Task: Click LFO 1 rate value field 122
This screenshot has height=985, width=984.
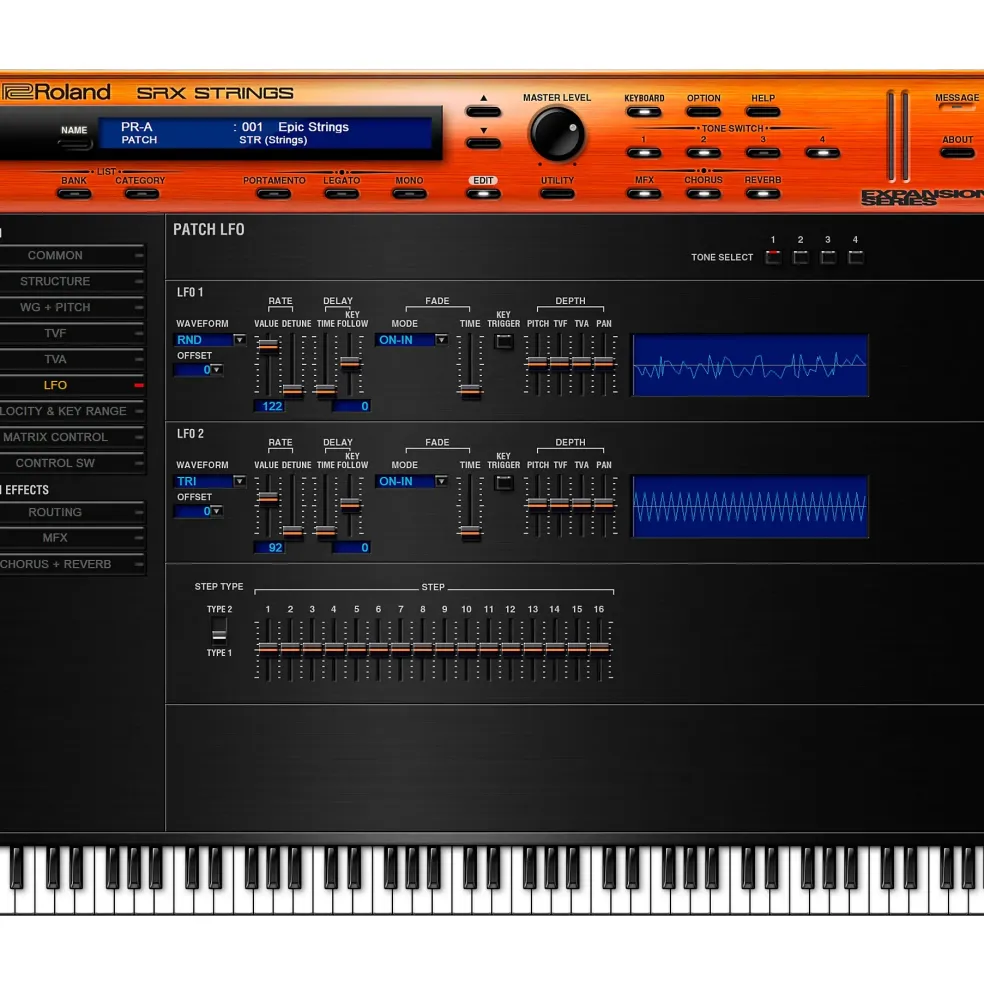Action: (270, 406)
